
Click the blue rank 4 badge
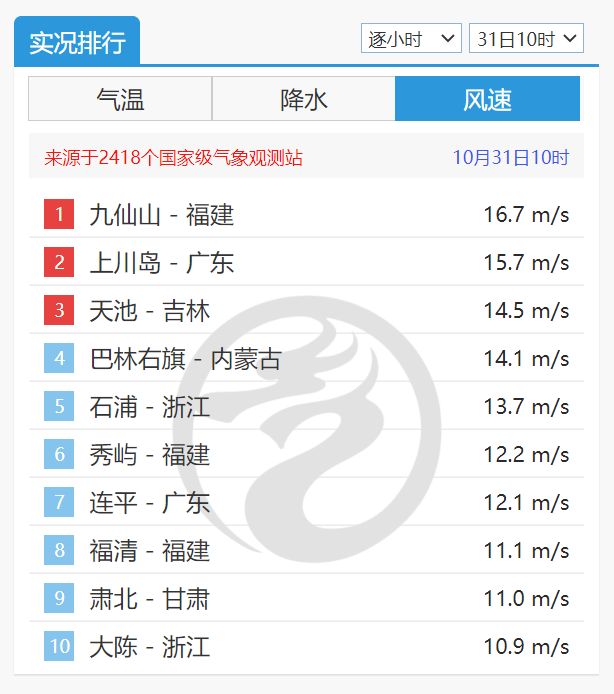(59, 358)
